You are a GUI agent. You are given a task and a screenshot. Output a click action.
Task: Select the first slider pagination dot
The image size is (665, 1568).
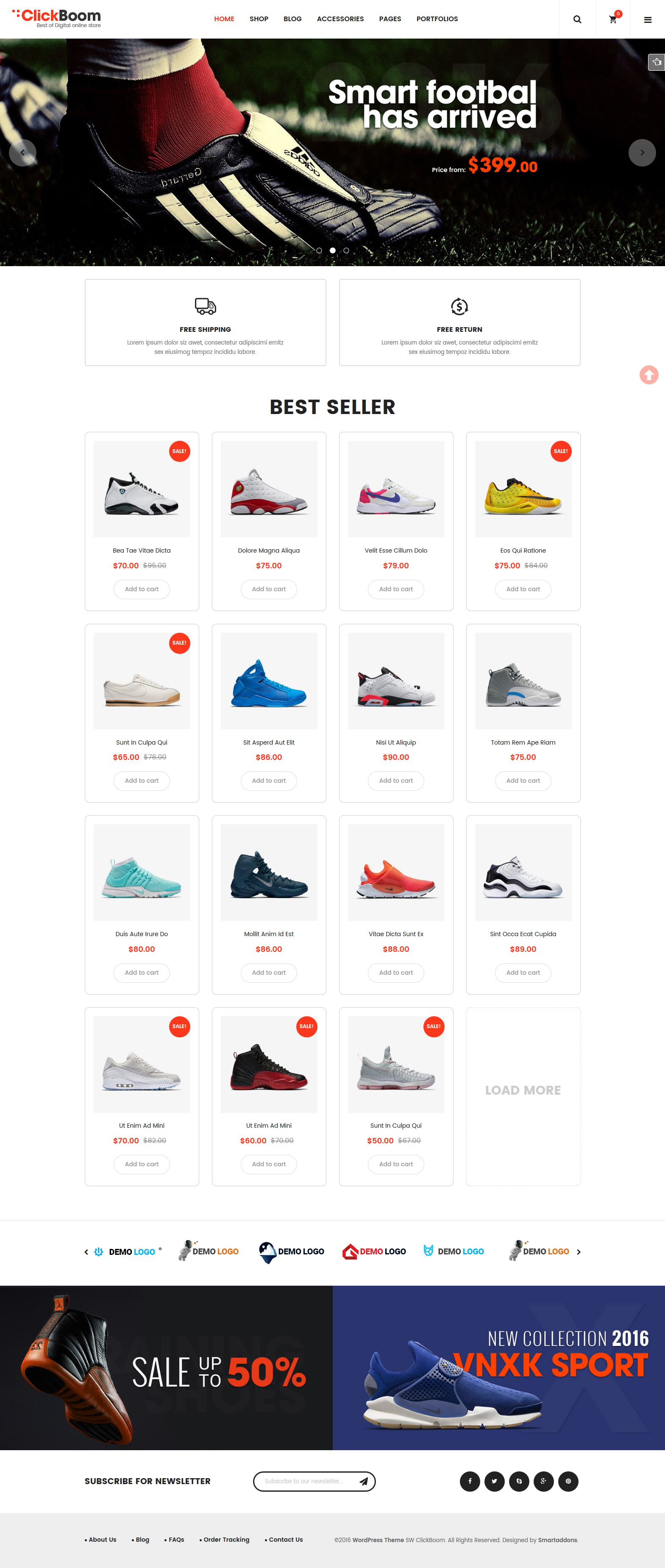pos(319,250)
